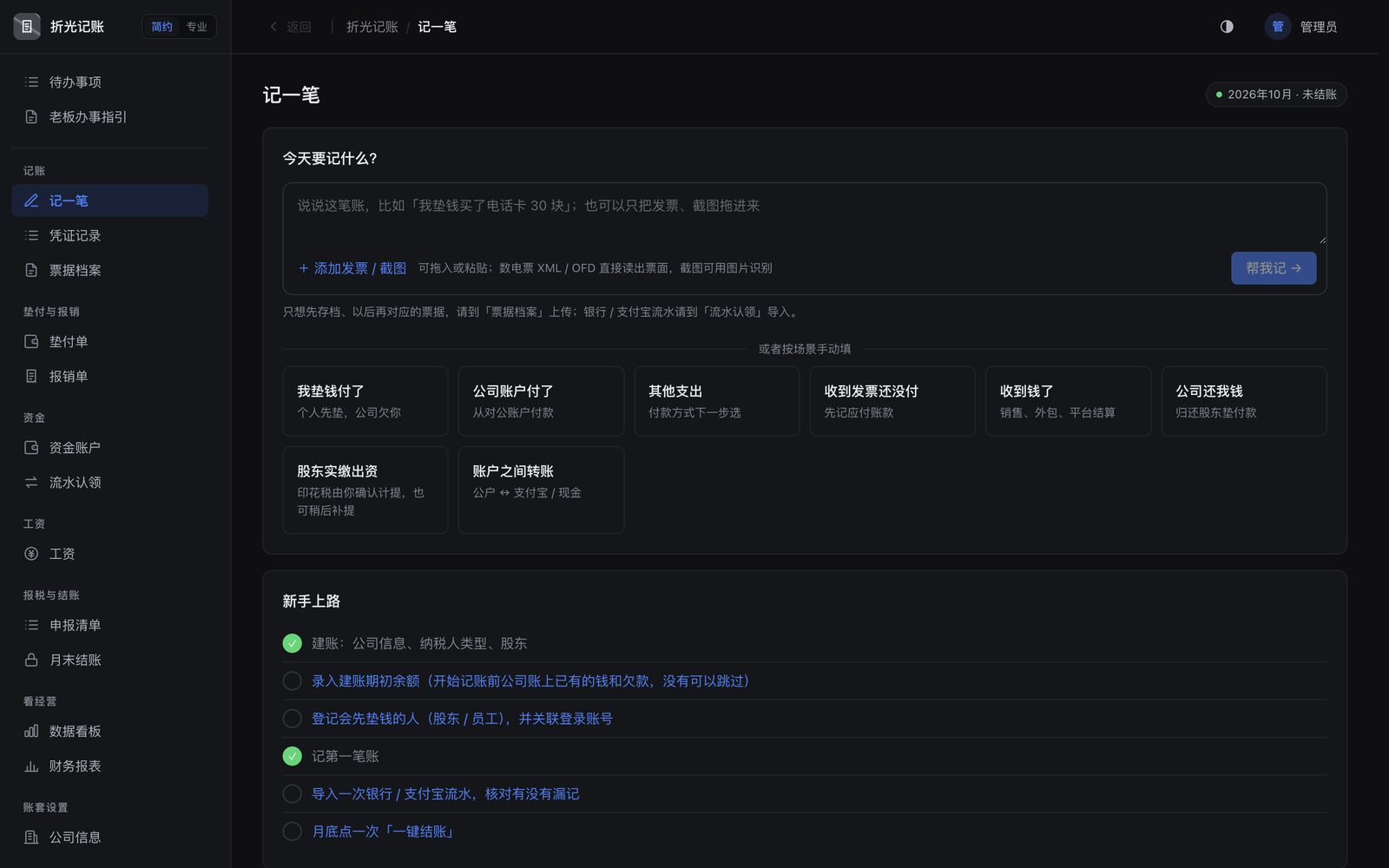
Task: Click unchecked circle for 导入一次银行流水
Action: click(292, 793)
